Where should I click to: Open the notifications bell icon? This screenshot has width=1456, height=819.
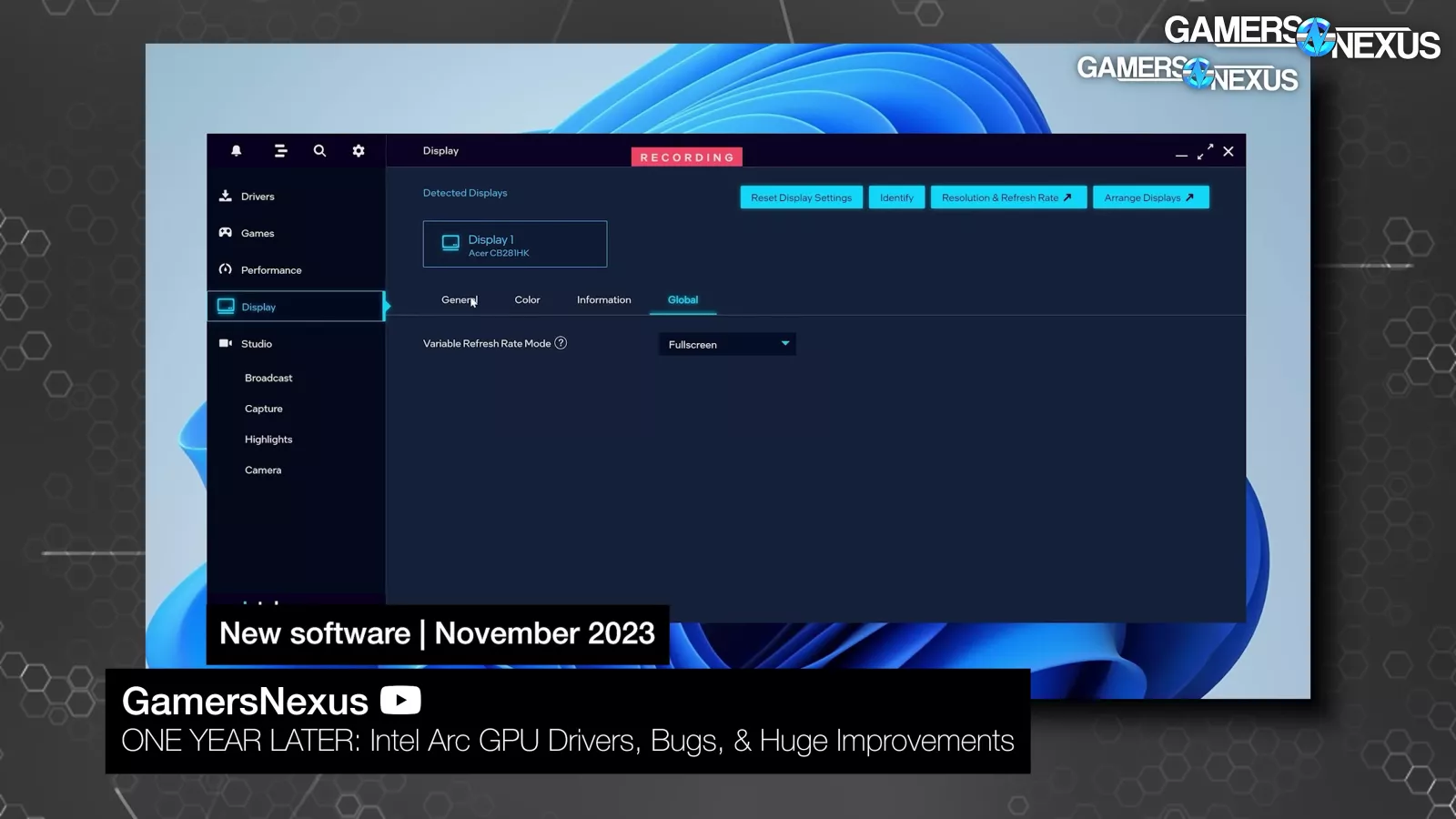pos(236,151)
